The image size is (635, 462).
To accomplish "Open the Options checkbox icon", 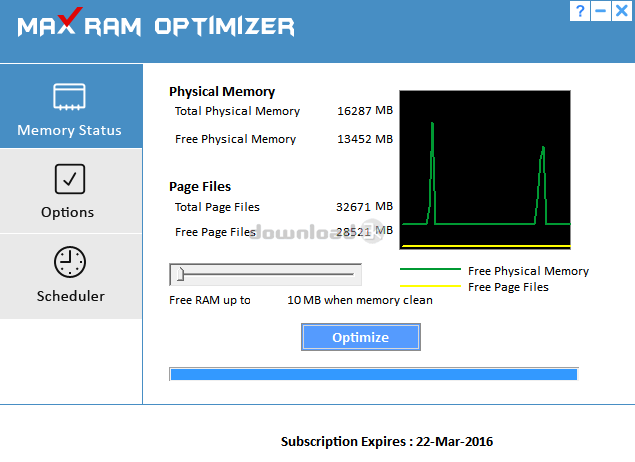I will click(x=70, y=179).
